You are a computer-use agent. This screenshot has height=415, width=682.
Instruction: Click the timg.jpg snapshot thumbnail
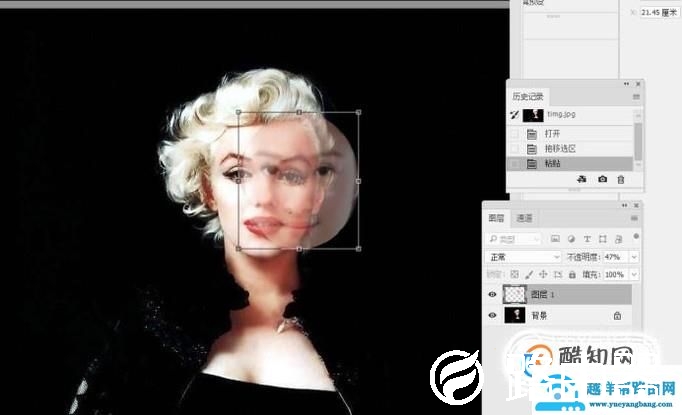coord(533,115)
